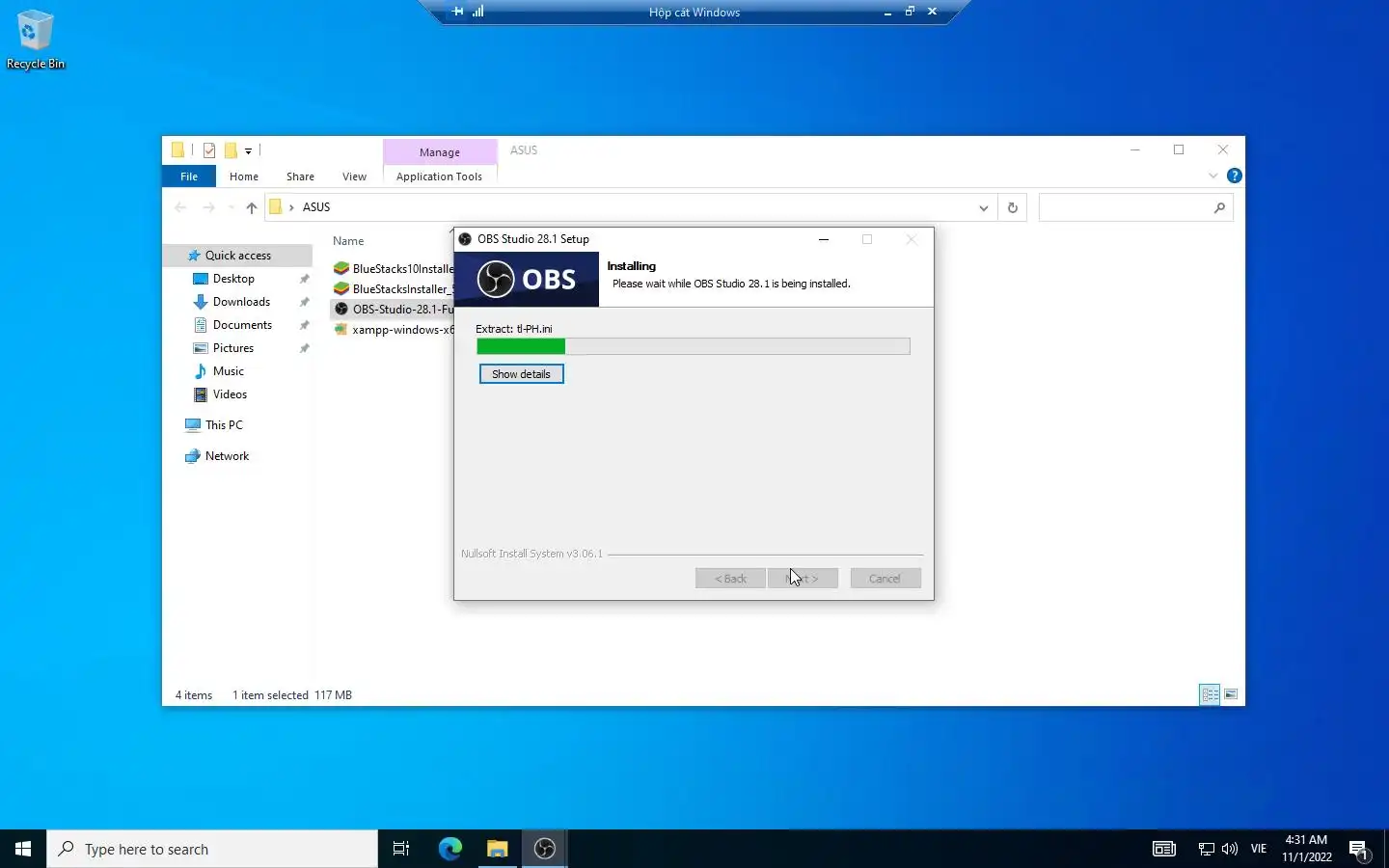Open Downloads in the navigation pane

point(241,302)
